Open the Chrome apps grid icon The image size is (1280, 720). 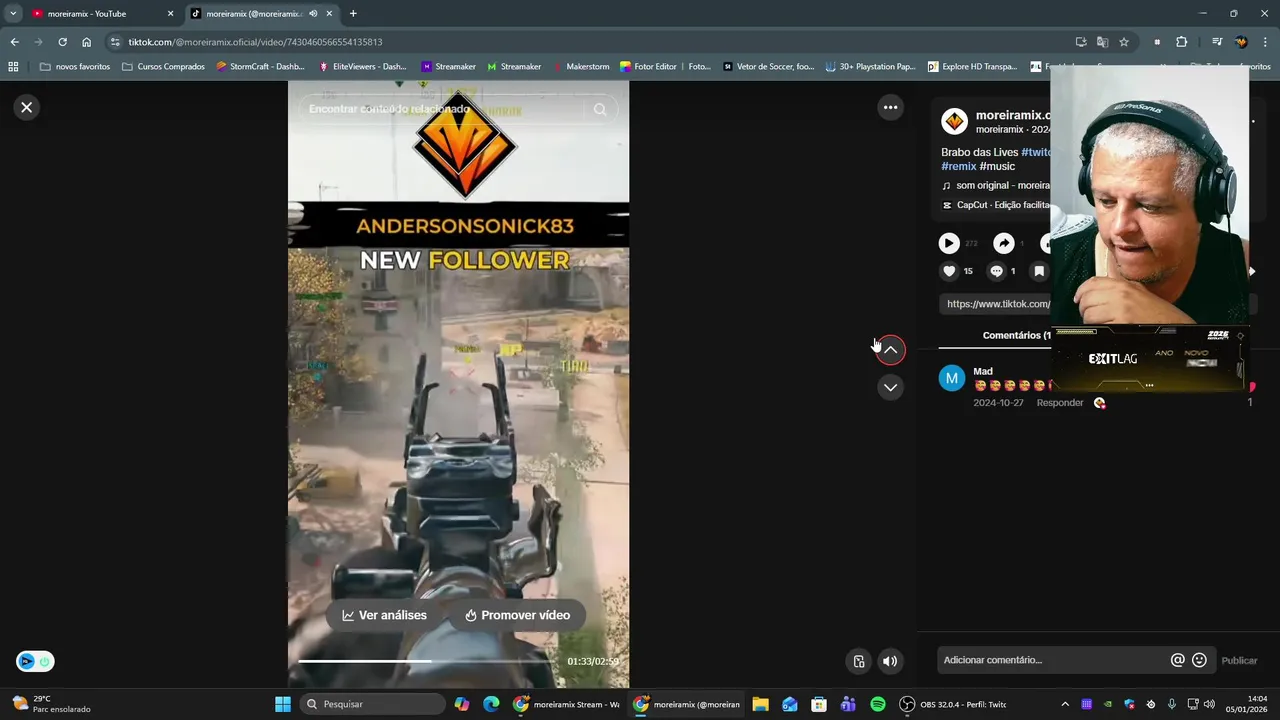point(13,67)
